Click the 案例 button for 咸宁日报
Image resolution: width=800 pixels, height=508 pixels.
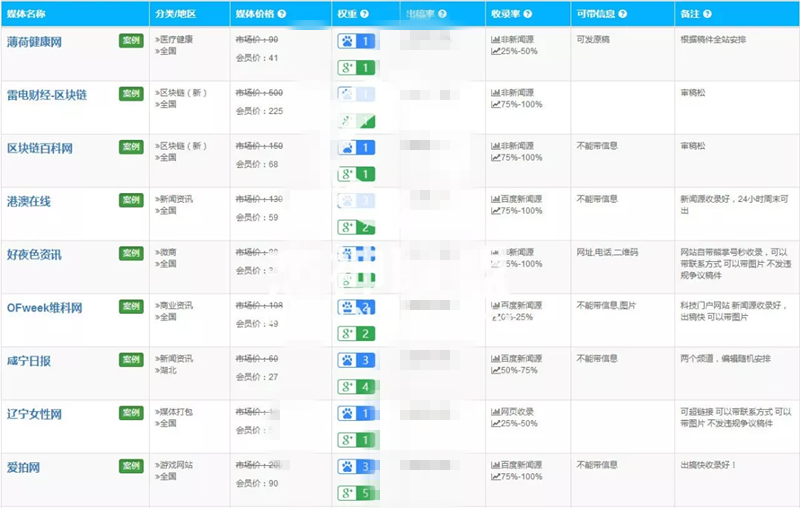point(131,360)
